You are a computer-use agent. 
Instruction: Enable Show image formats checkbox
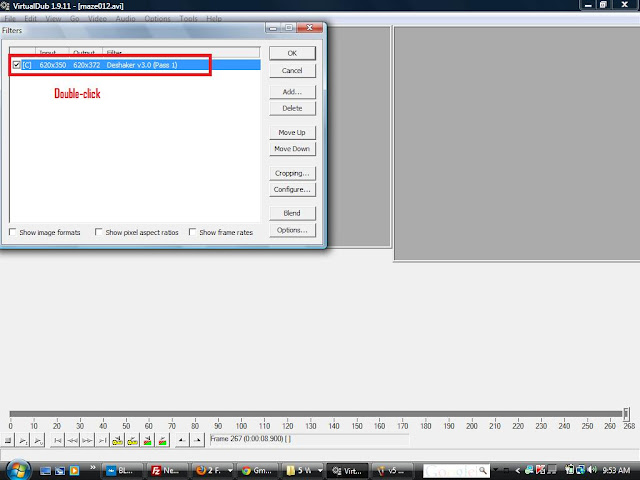pos(13,232)
